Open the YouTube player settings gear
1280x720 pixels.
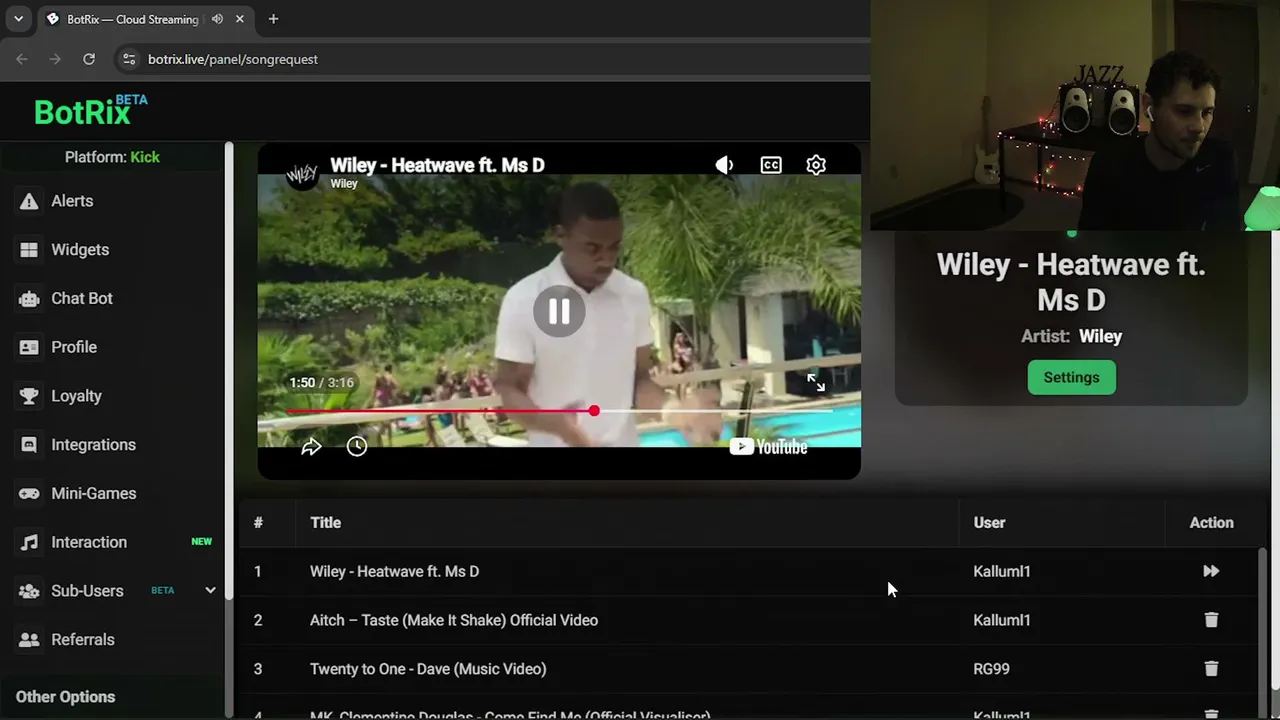click(816, 165)
